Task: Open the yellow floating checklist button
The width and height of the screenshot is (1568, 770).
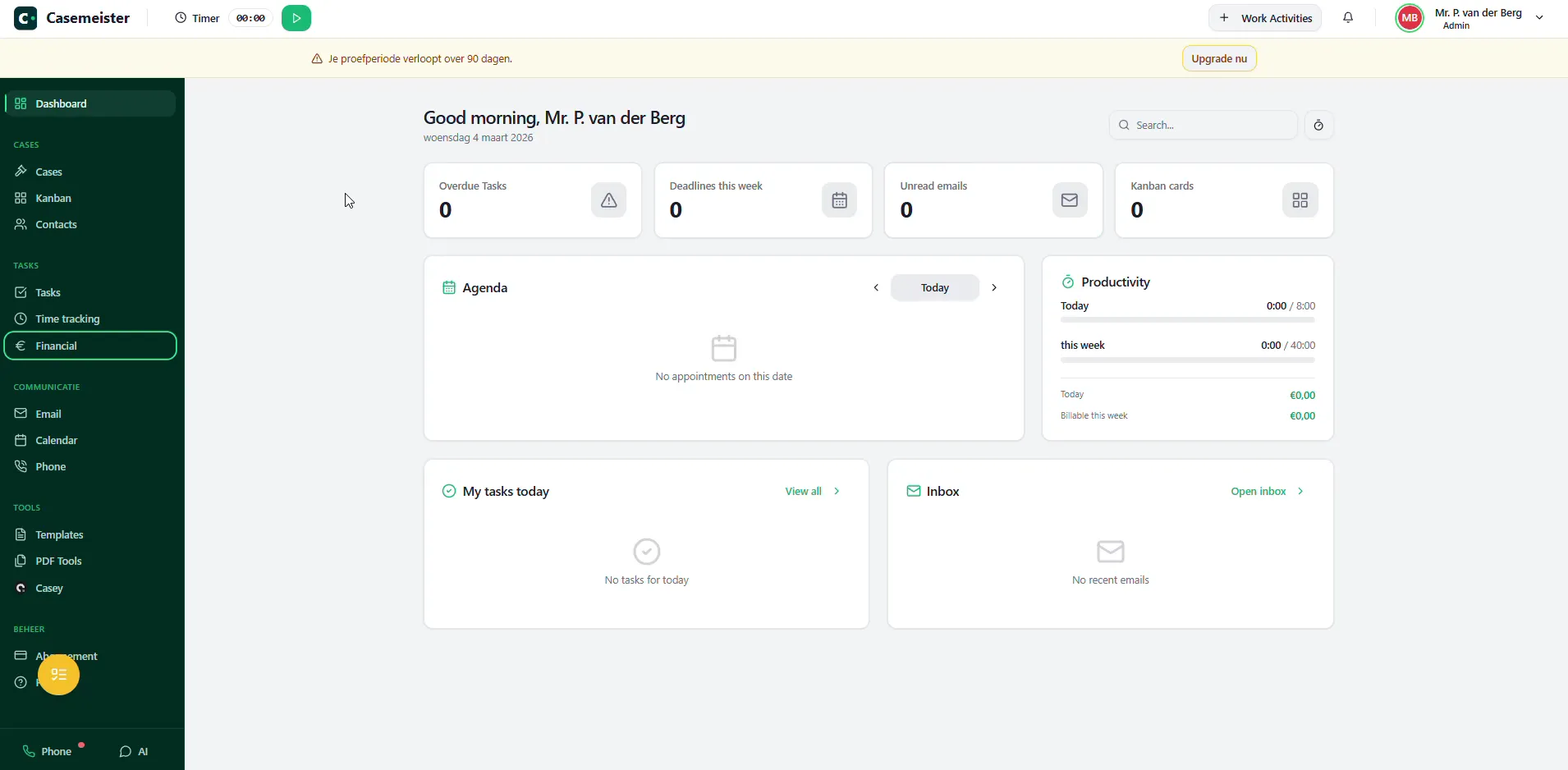Action: (x=58, y=675)
